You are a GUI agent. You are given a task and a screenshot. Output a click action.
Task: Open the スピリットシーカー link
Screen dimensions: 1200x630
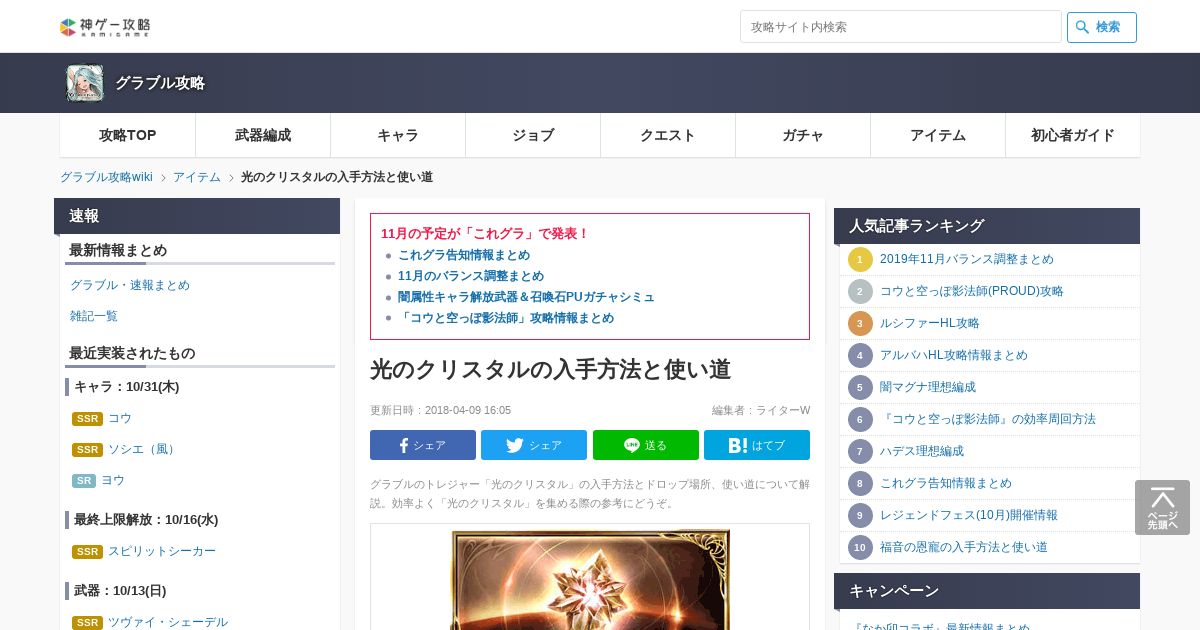point(162,551)
